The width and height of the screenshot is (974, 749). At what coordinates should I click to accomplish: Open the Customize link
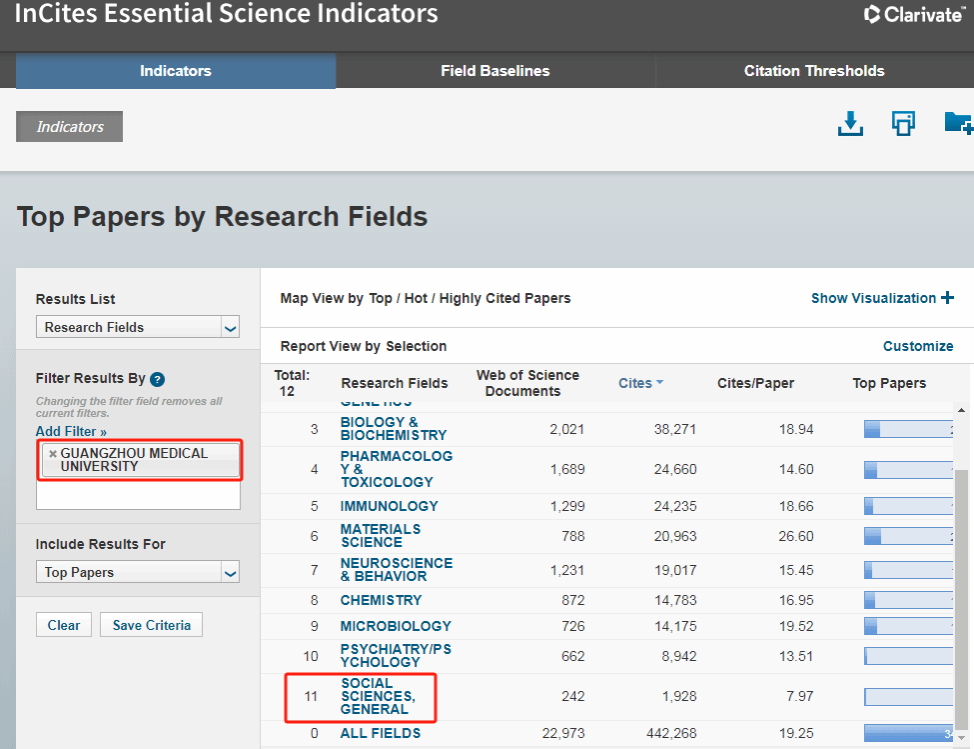917,346
